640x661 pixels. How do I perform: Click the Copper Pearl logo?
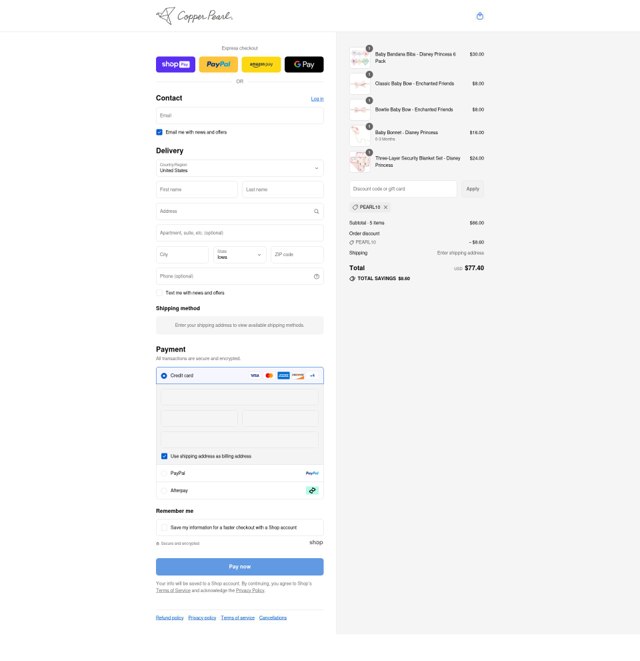click(x=194, y=16)
